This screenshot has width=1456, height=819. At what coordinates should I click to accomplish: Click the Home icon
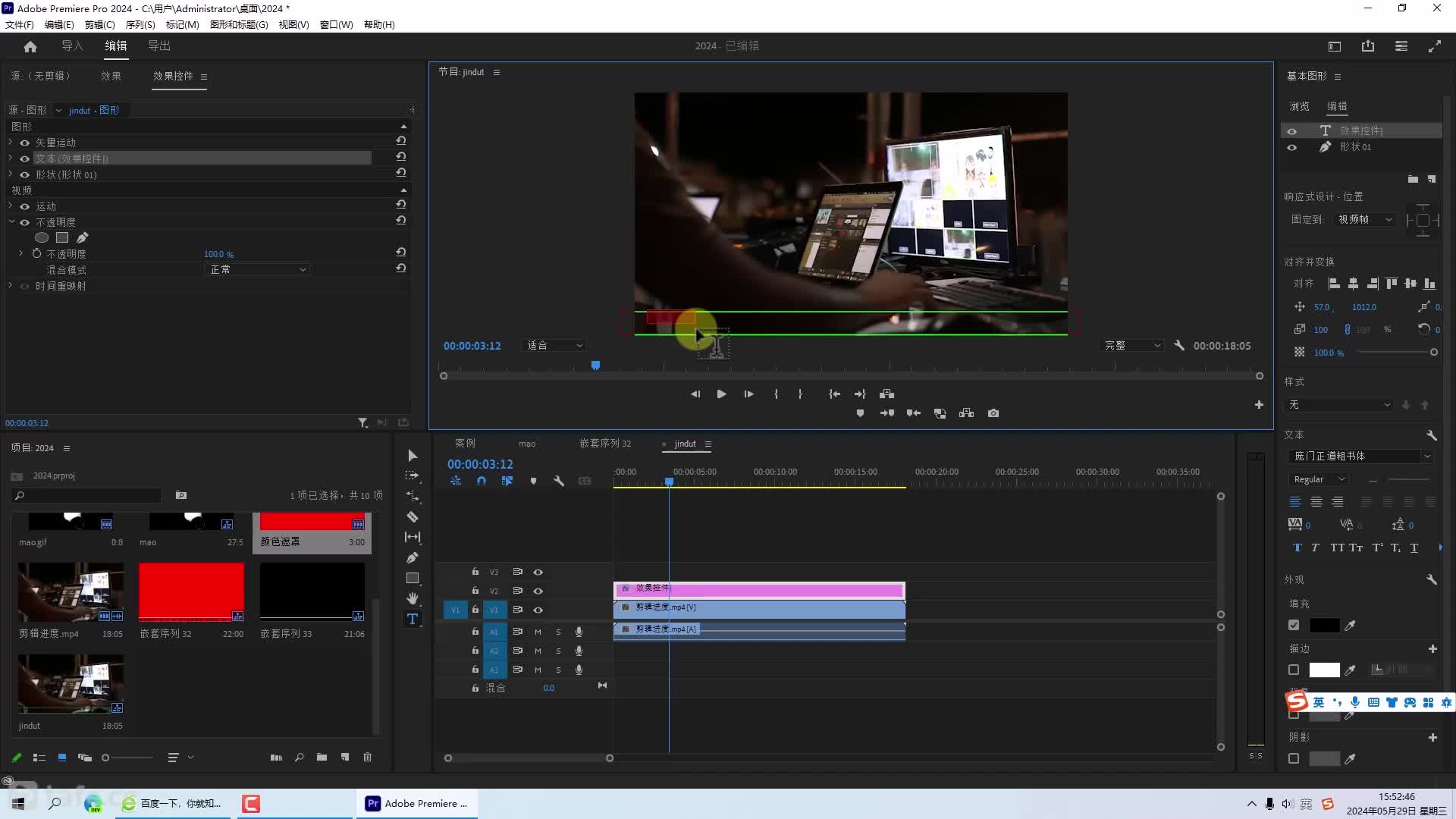pyautogui.click(x=30, y=46)
